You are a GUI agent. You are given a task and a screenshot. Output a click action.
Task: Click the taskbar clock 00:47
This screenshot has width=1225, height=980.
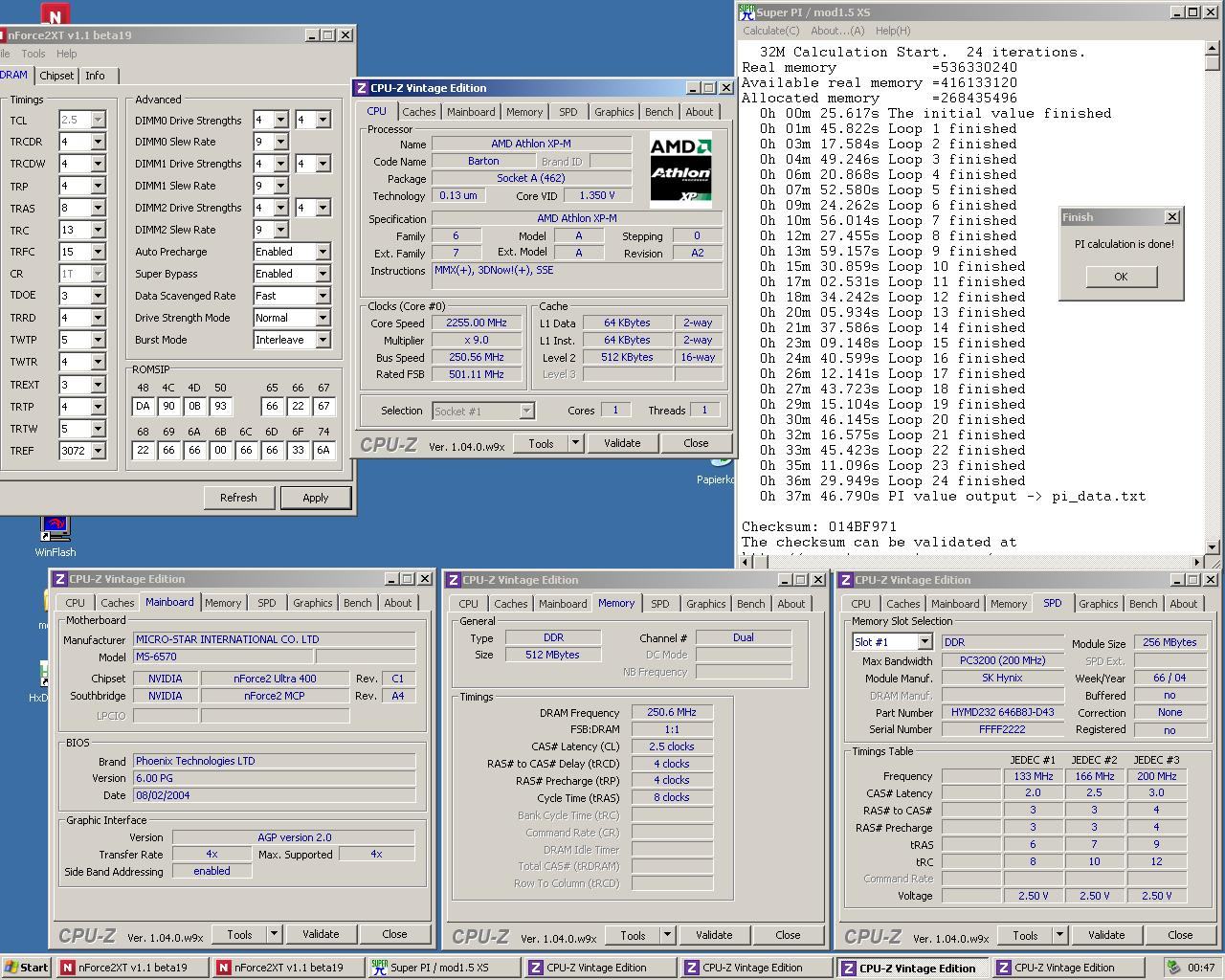click(x=1201, y=968)
